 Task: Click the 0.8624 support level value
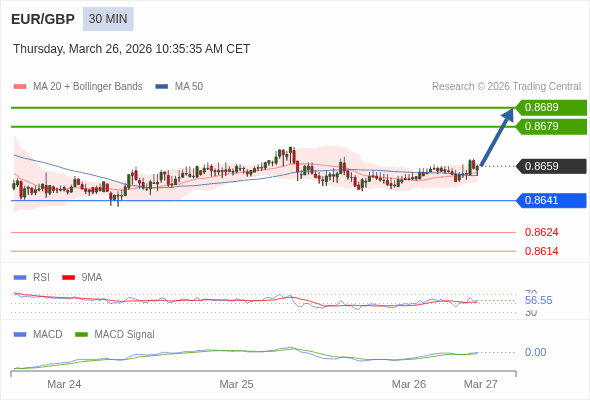click(x=541, y=232)
